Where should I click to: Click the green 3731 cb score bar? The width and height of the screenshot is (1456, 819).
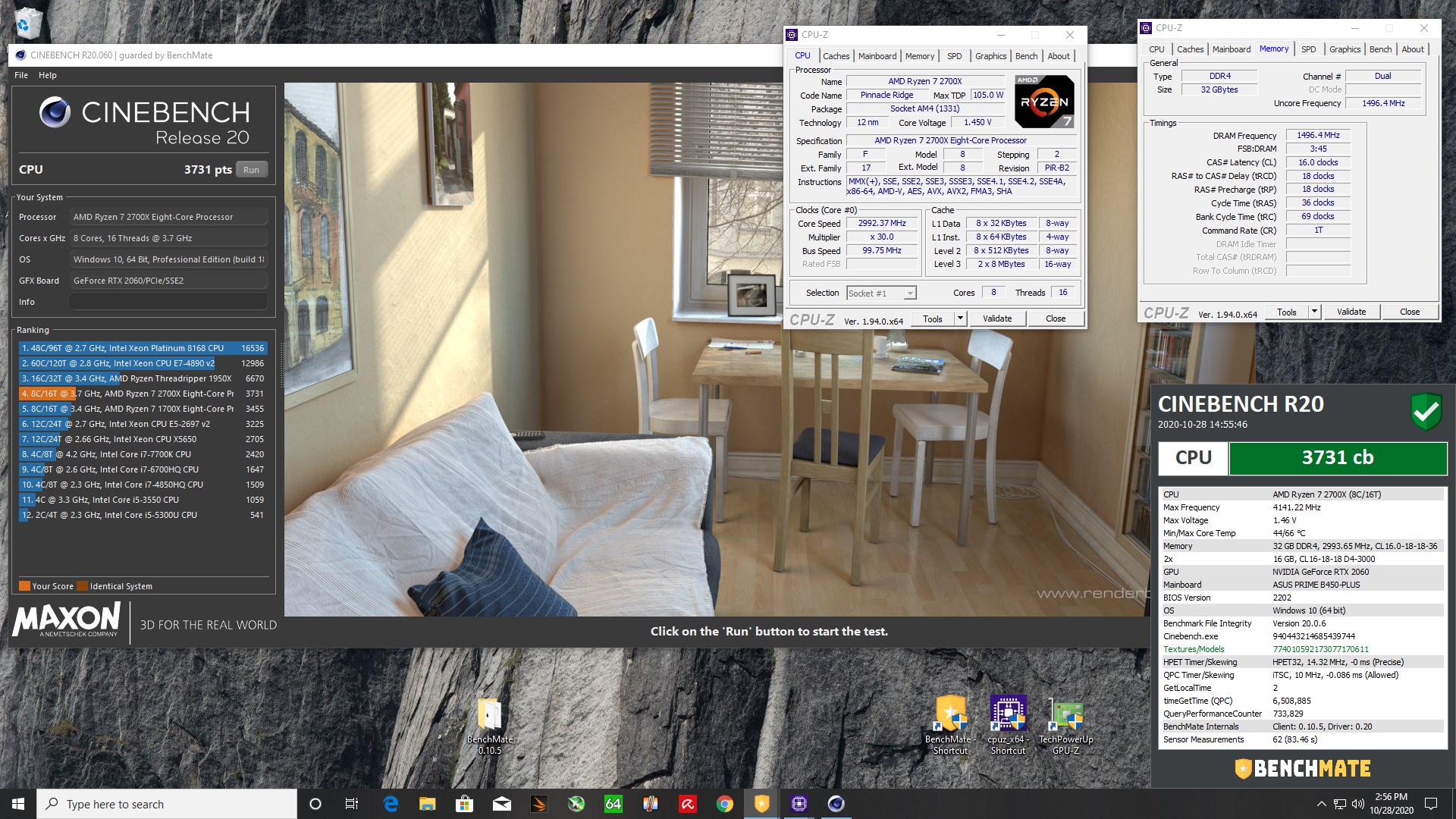click(1338, 458)
